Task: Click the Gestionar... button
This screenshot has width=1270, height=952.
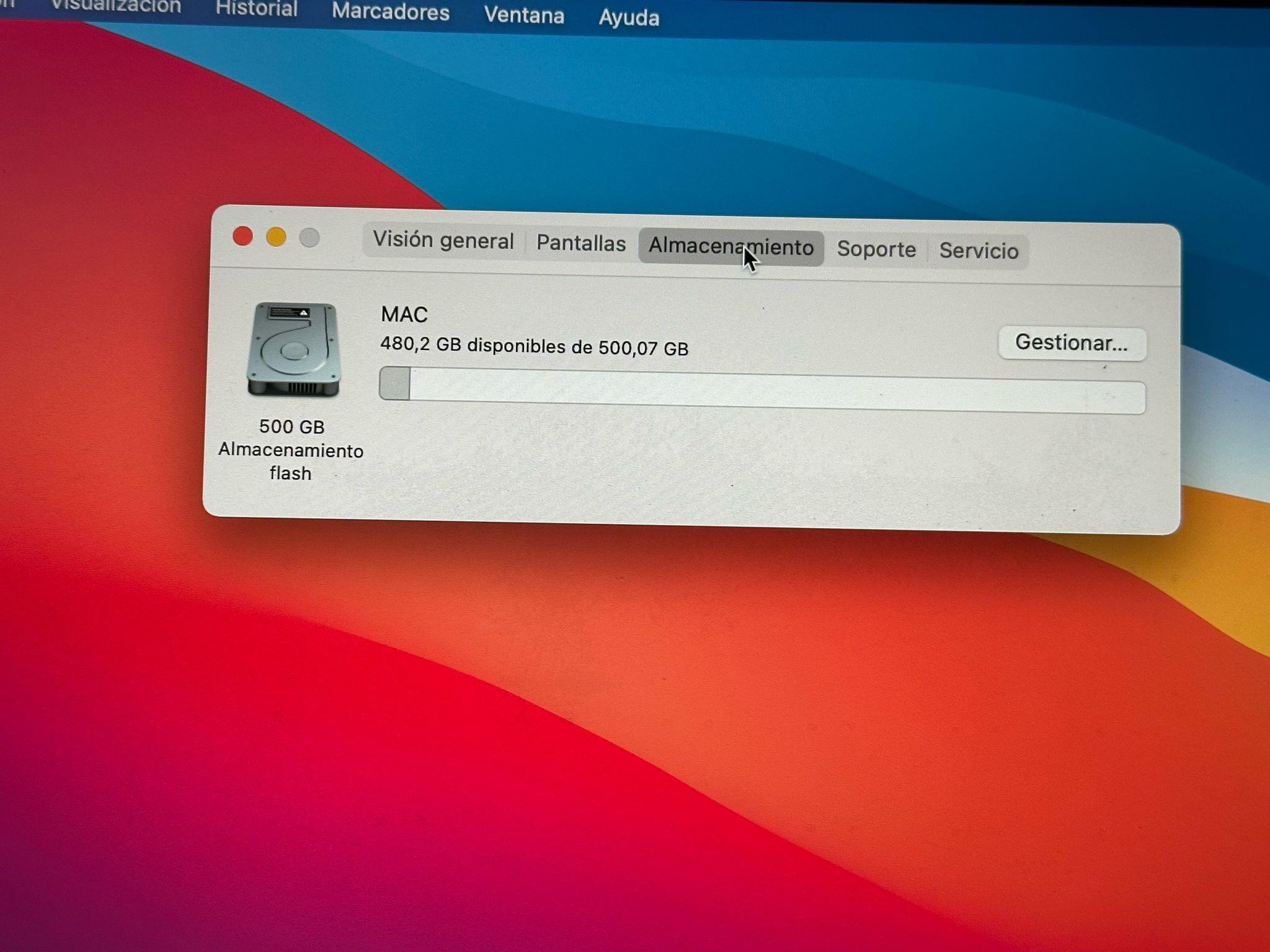Action: [x=1072, y=343]
